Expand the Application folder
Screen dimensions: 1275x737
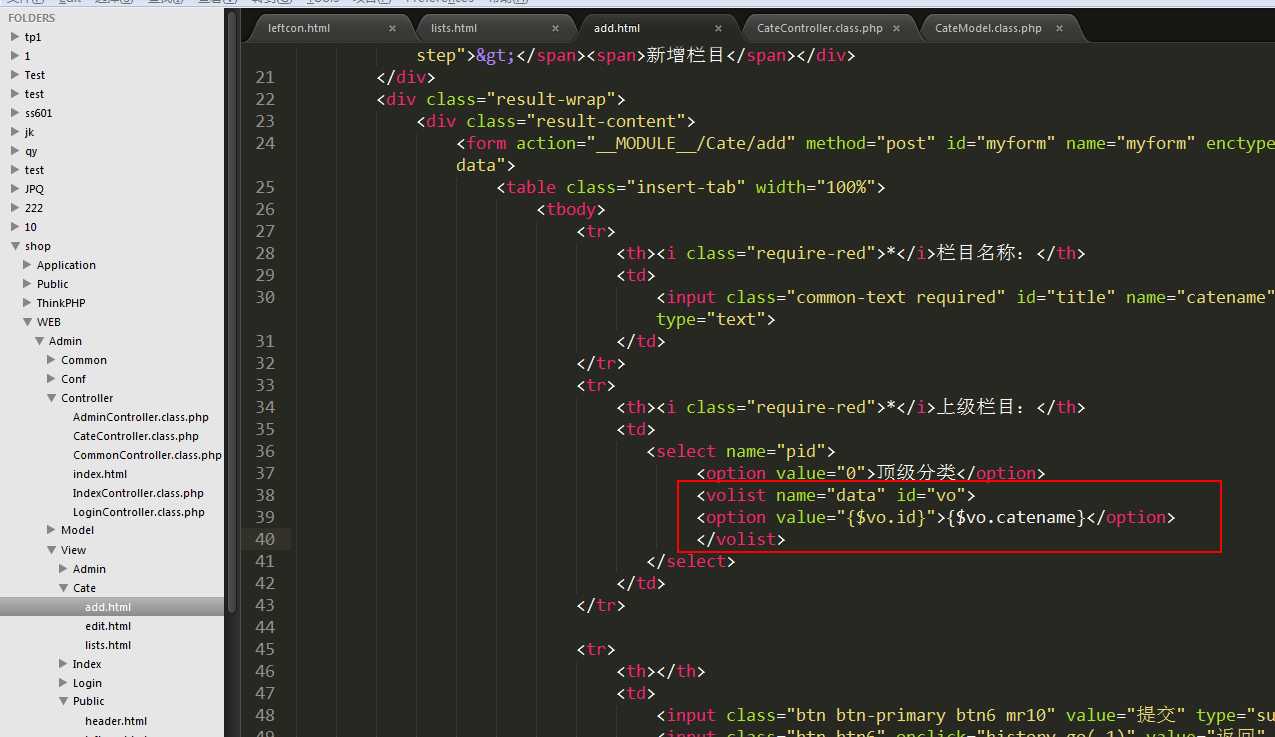27,265
